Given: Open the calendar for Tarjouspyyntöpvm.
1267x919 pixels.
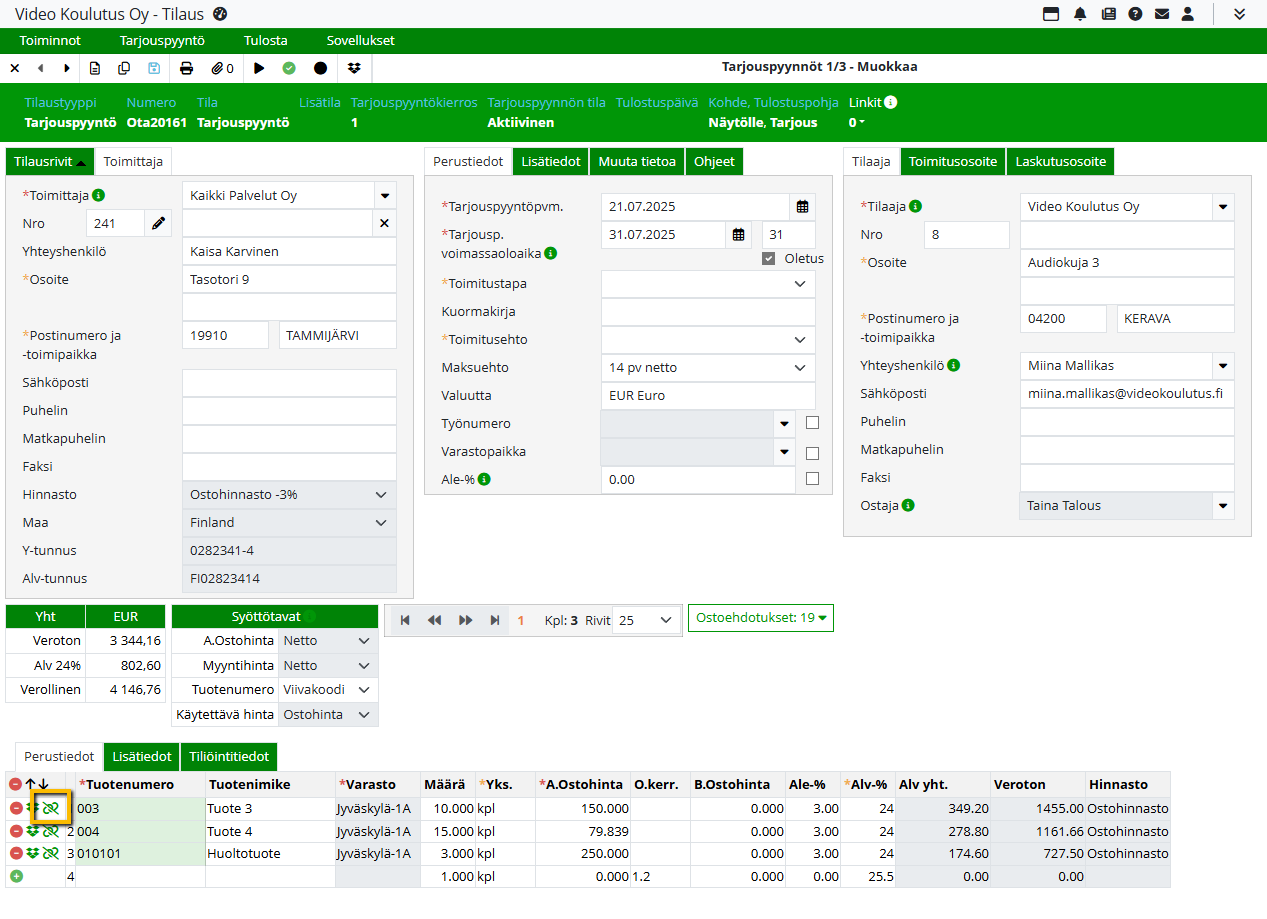Looking at the screenshot, I should tap(802, 207).
